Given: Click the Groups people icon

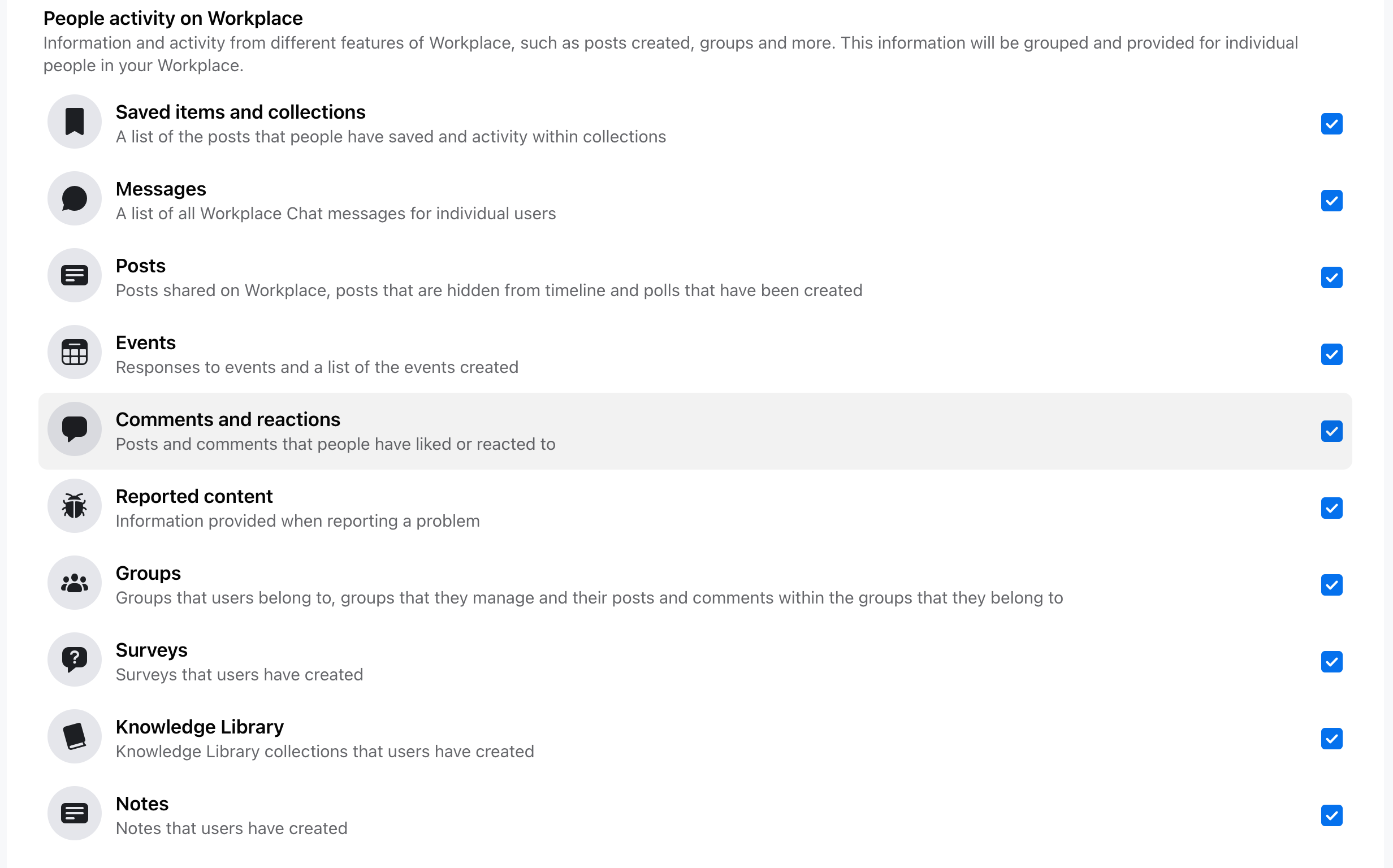Looking at the screenshot, I should click(x=75, y=583).
